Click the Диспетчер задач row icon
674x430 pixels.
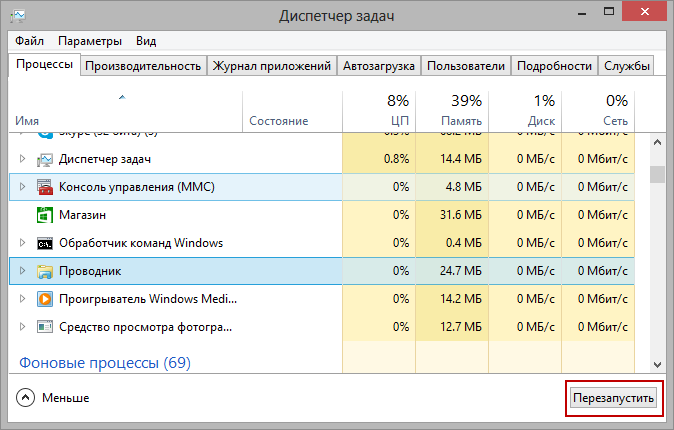(x=45, y=160)
